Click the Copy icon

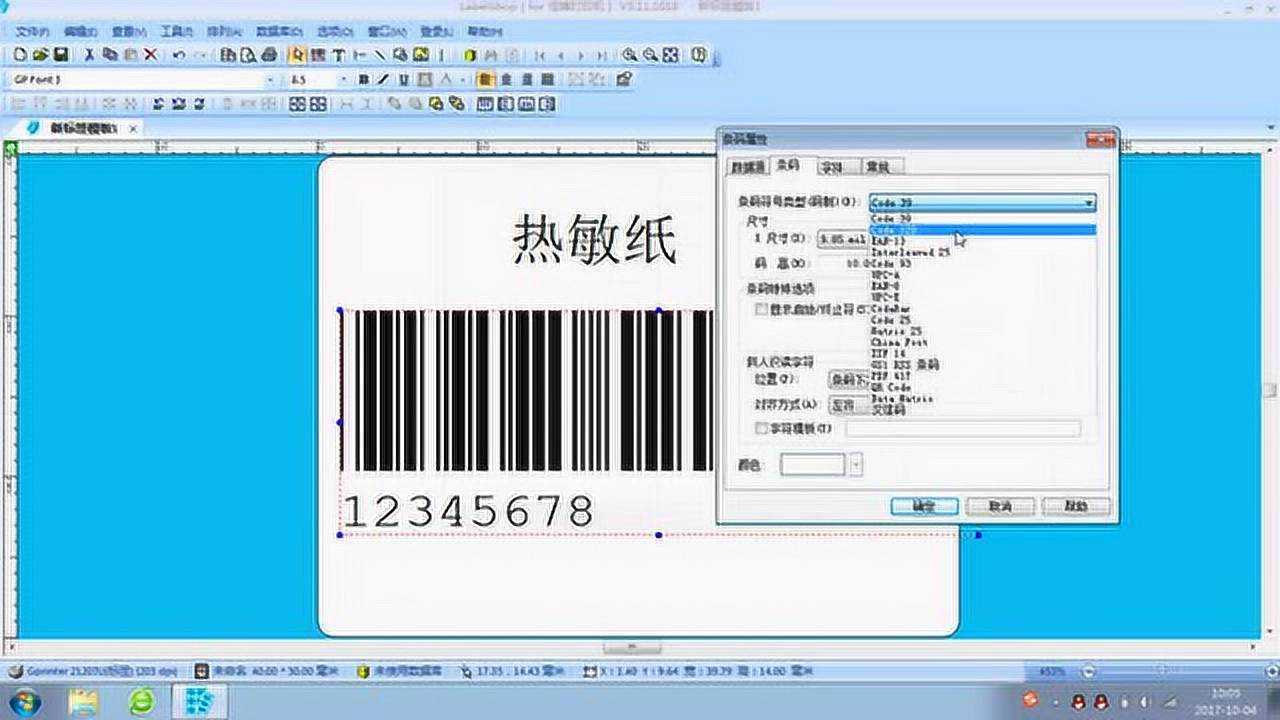click(108, 58)
